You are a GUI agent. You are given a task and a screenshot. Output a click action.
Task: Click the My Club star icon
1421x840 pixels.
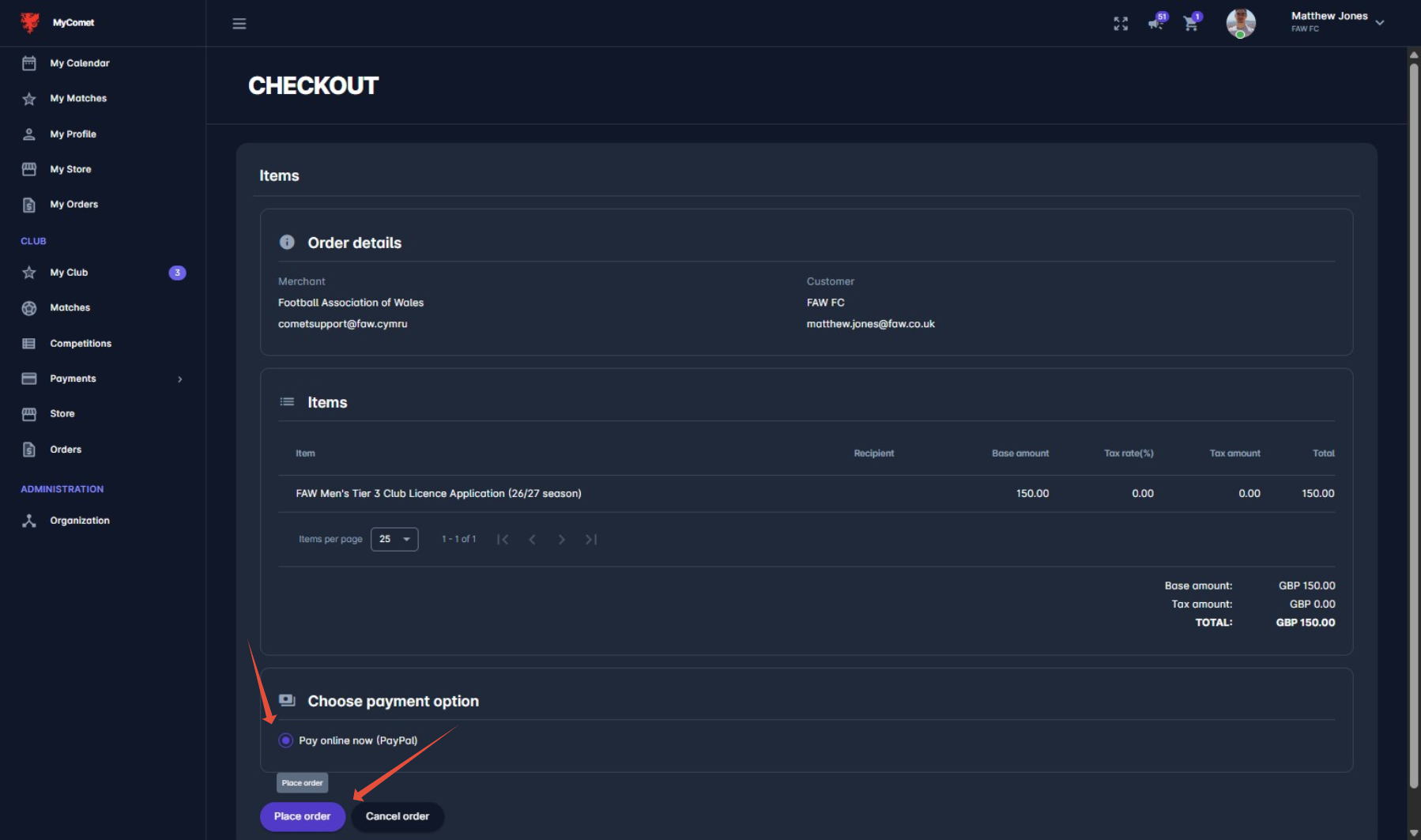[29, 273]
